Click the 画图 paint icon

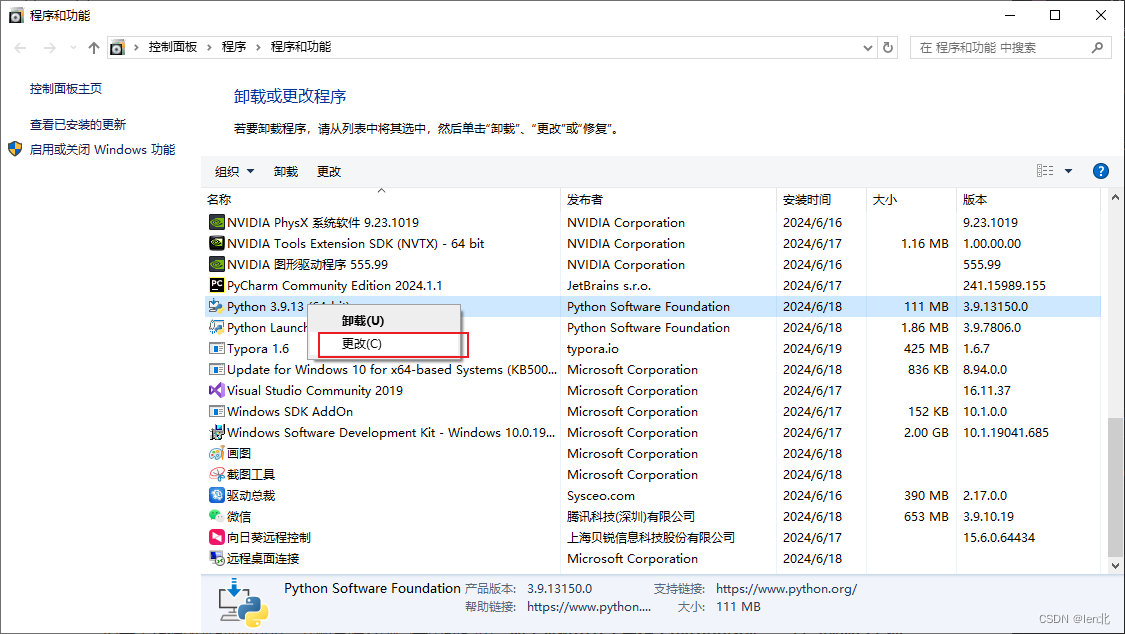217,453
